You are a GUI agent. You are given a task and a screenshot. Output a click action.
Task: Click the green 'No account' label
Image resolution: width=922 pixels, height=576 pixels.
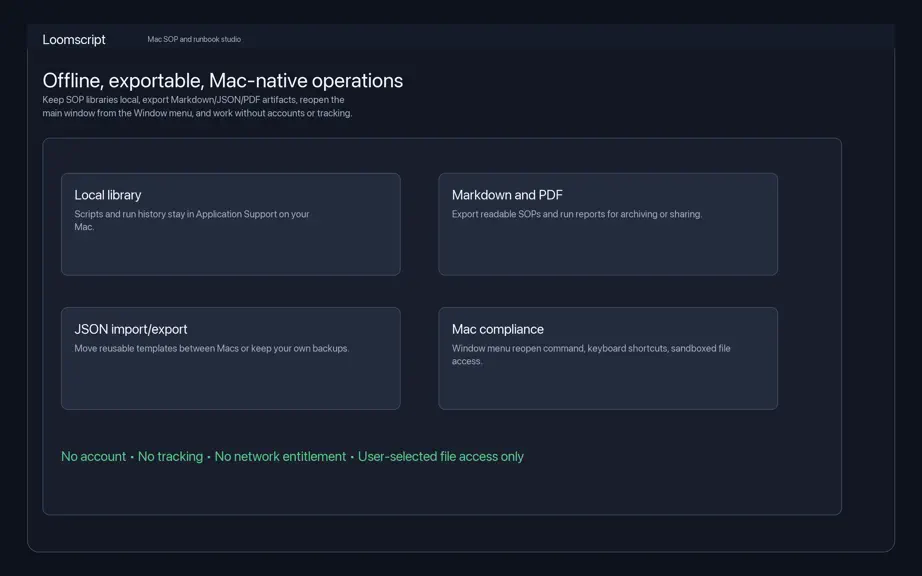click(x=93, y=457)
